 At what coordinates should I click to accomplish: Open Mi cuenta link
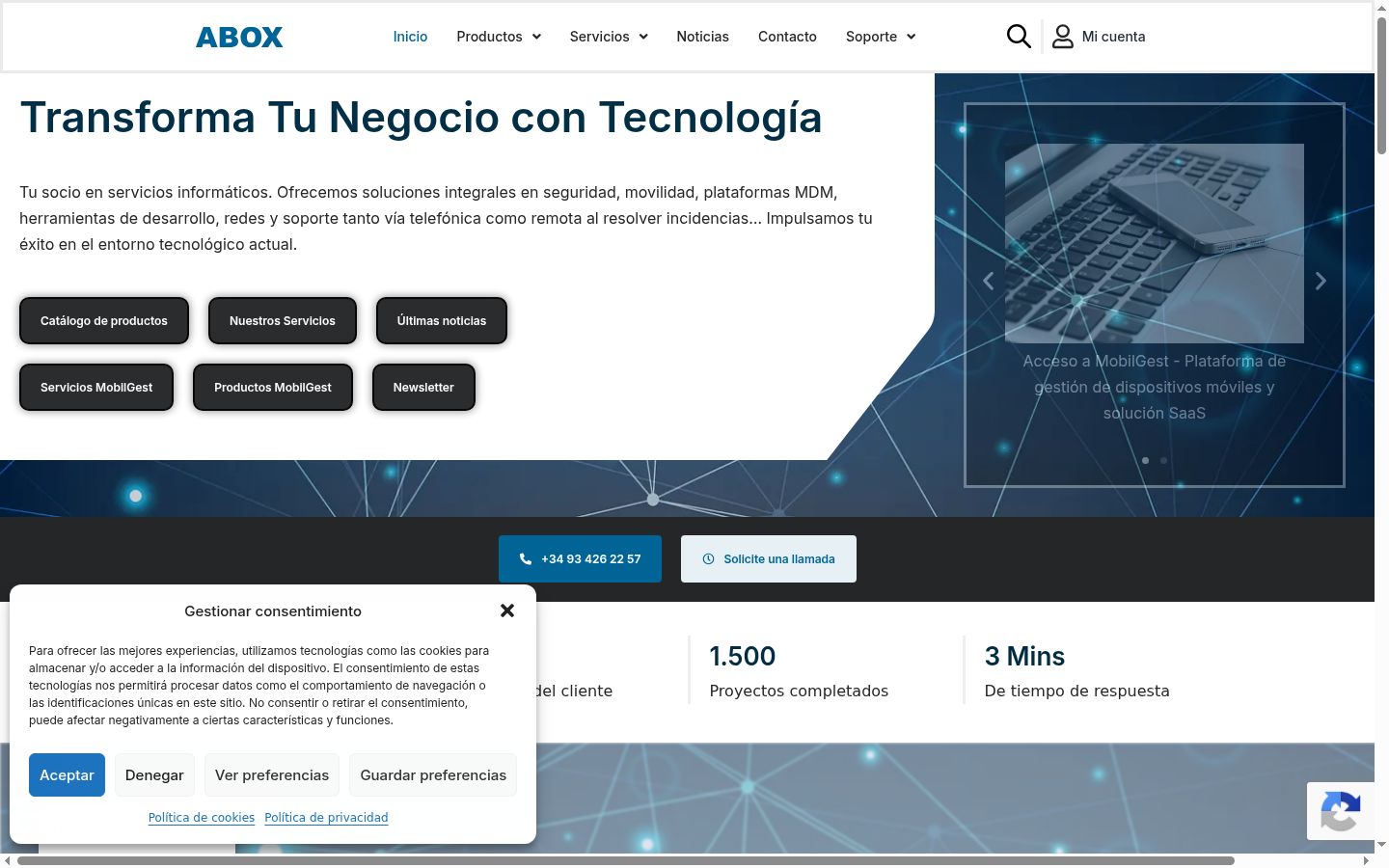point(1113,37)
